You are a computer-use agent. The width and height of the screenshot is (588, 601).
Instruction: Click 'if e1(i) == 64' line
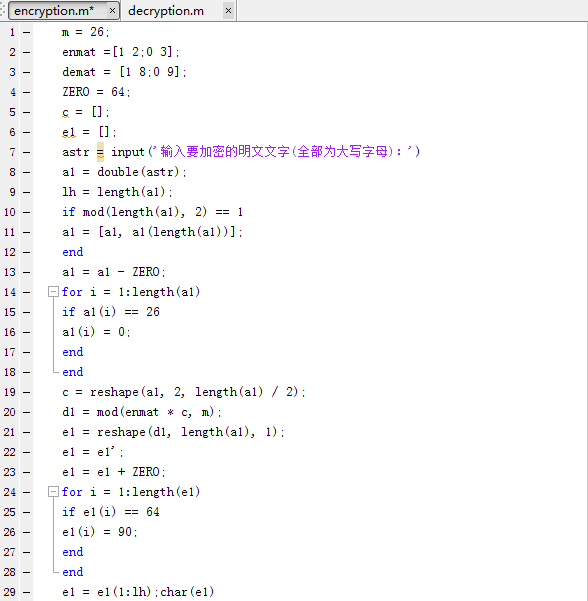pos(111,512)
